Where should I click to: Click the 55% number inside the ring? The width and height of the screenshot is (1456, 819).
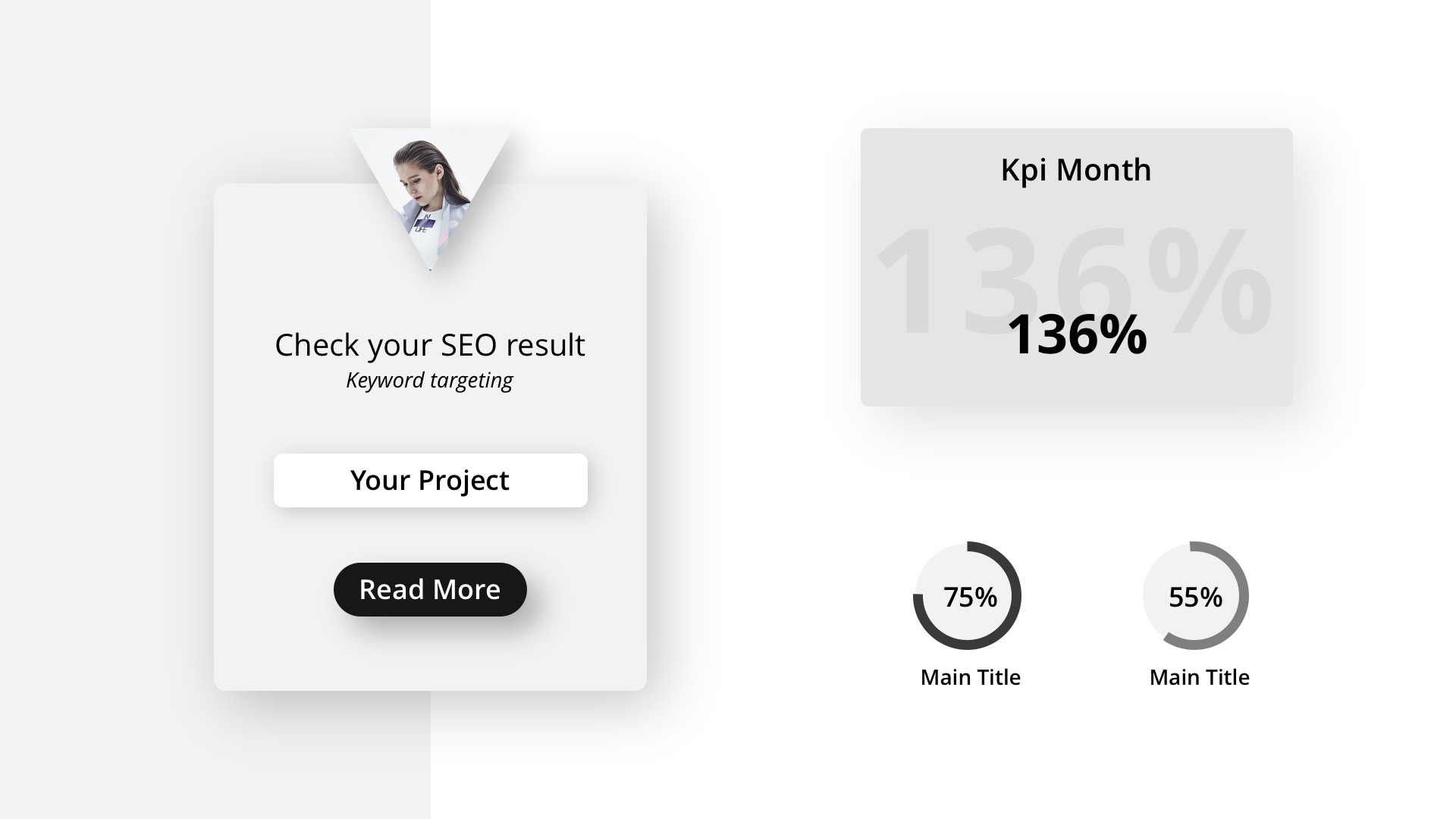(x=1195, y=598)
